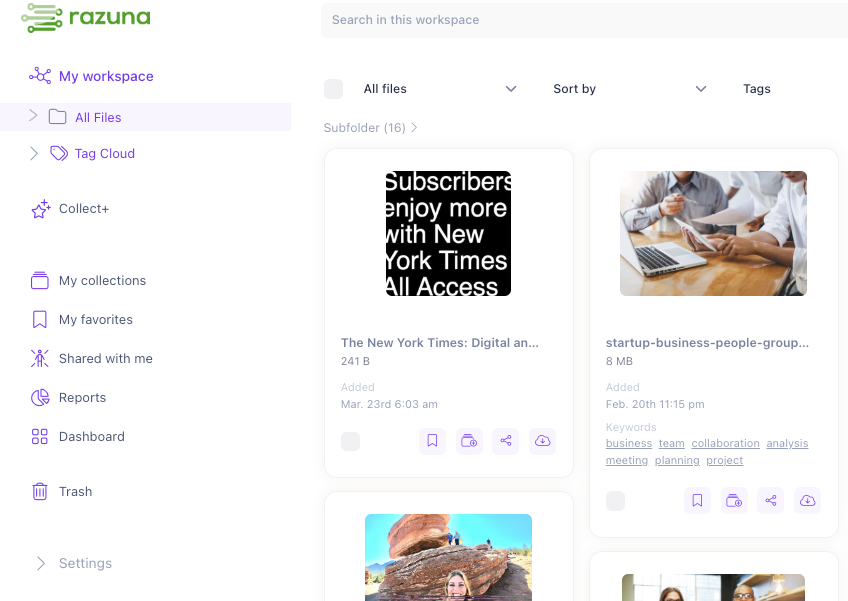
Task: Download the startup-business-people-group file
Action: pos(807,500)
